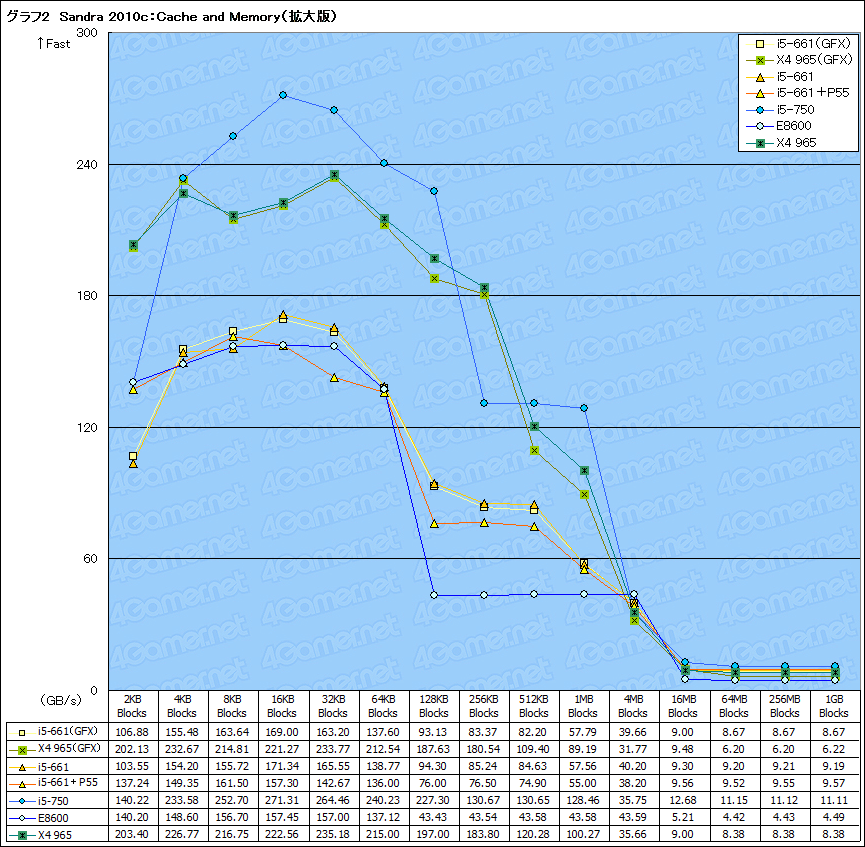Click the table cell showing 106.88
The width and height of the screenshot is (865, 847).
tap(132, 732)
